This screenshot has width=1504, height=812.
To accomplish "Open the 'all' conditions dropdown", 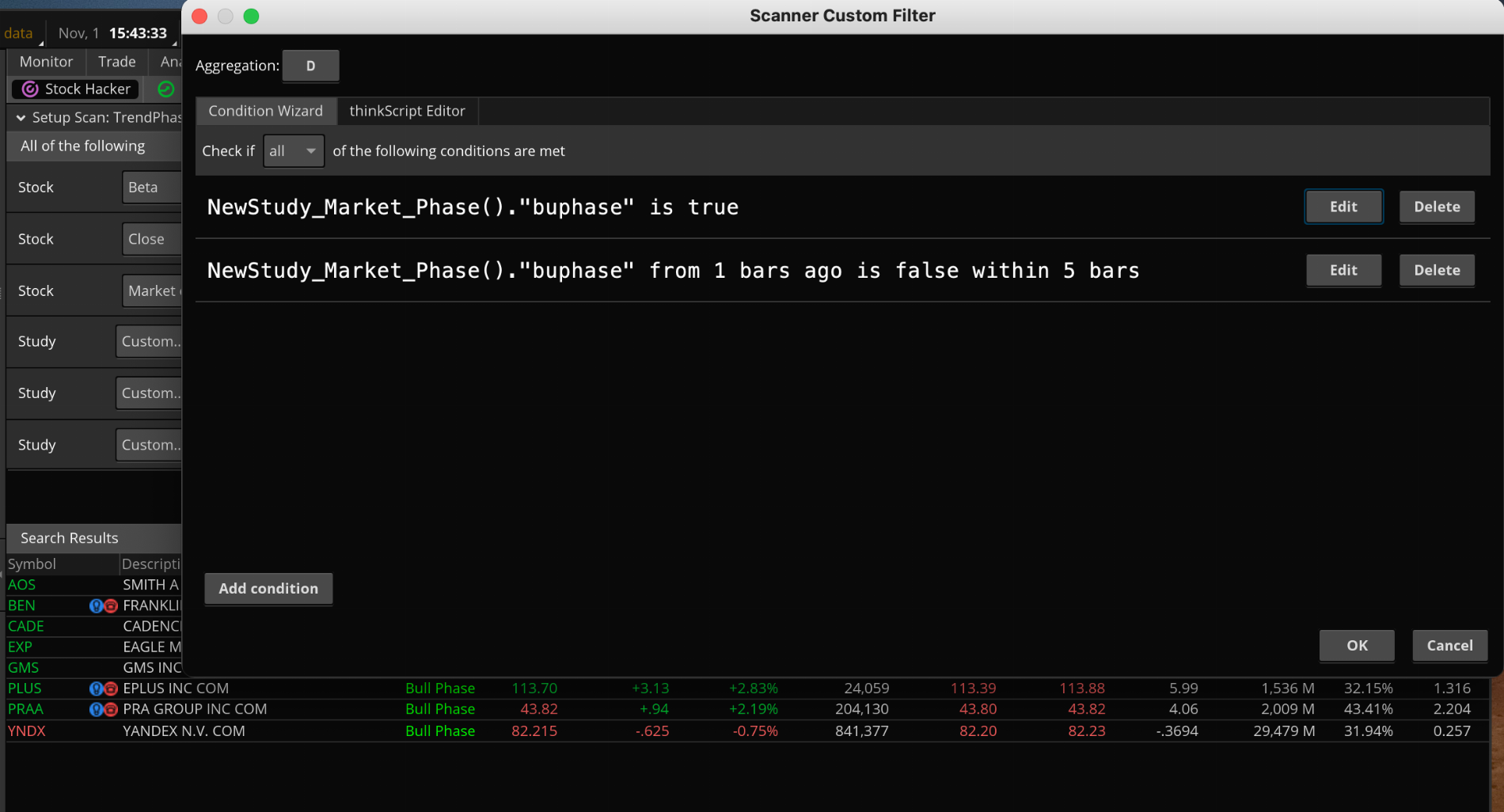I will coord(293,151).
